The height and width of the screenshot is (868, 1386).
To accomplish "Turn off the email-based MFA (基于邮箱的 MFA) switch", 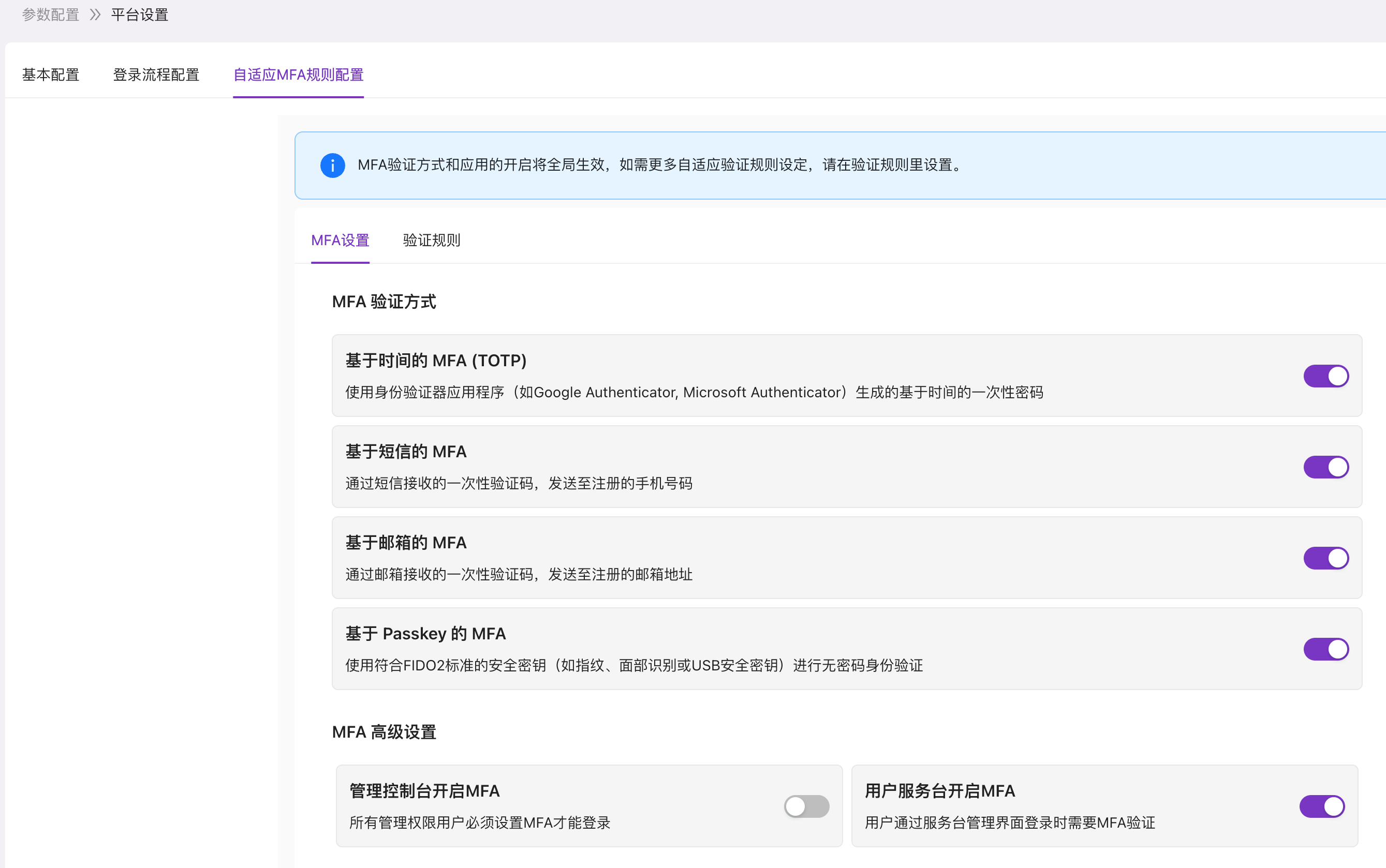I will [1325, 558].
